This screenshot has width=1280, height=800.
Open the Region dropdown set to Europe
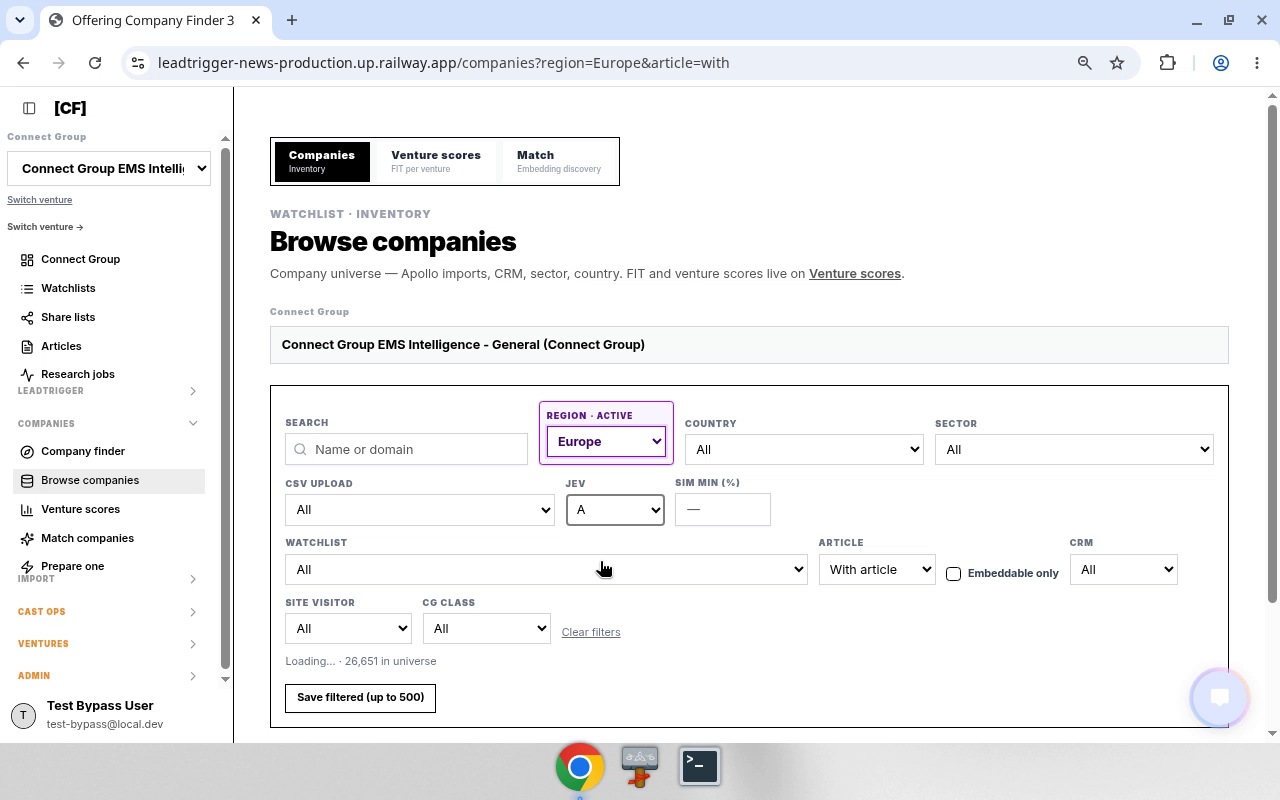click(606, 442)
